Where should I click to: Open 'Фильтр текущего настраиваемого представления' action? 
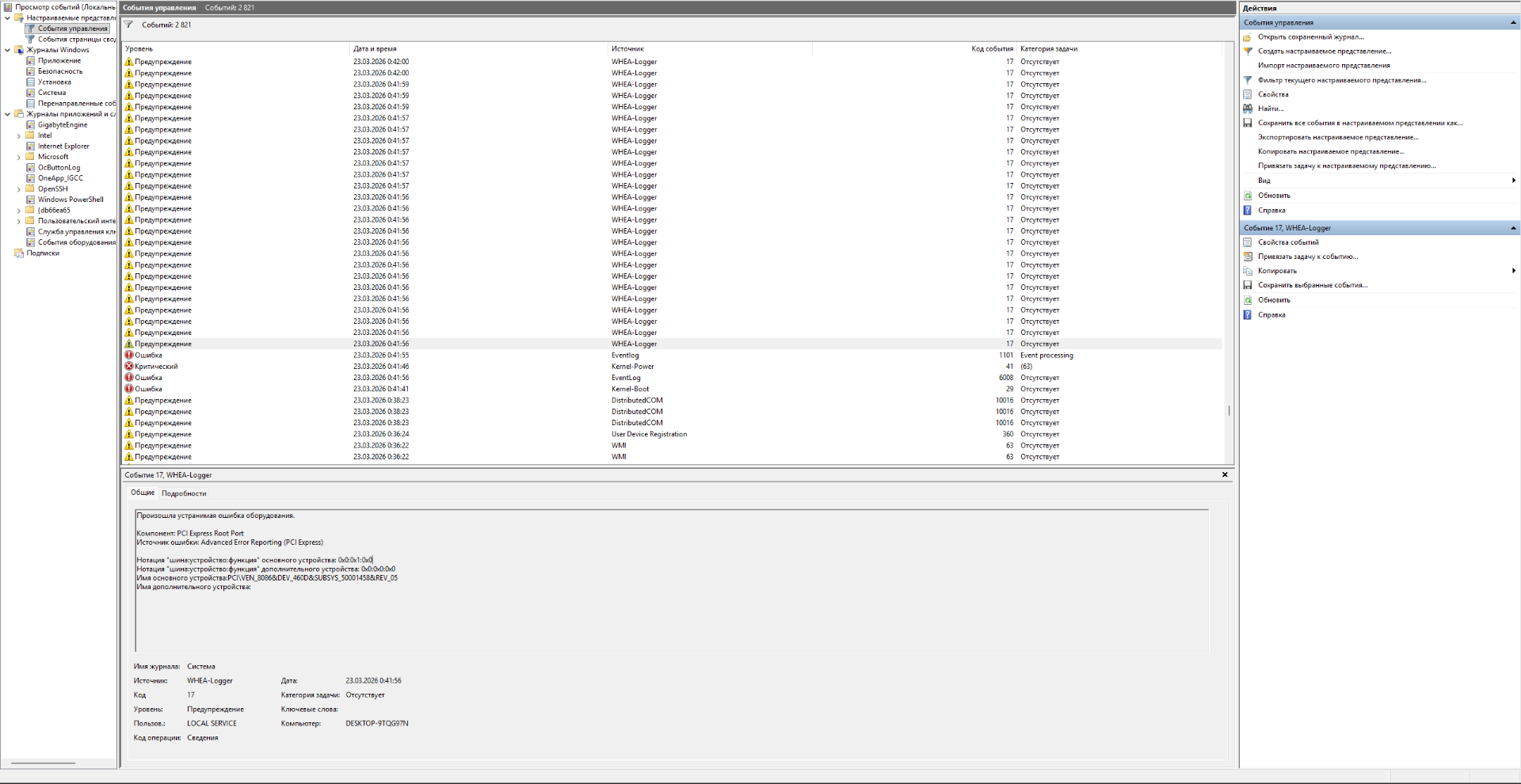tap(1341, 80)
